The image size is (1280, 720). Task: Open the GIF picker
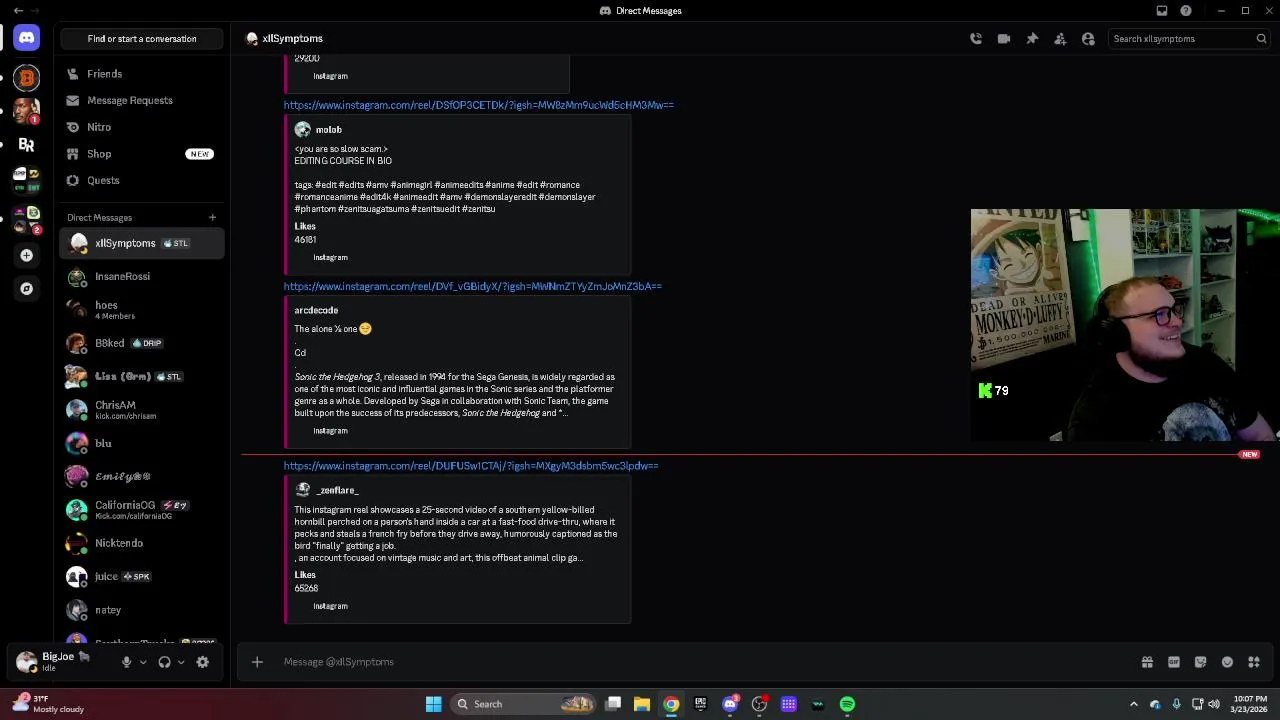(1174, 661)
